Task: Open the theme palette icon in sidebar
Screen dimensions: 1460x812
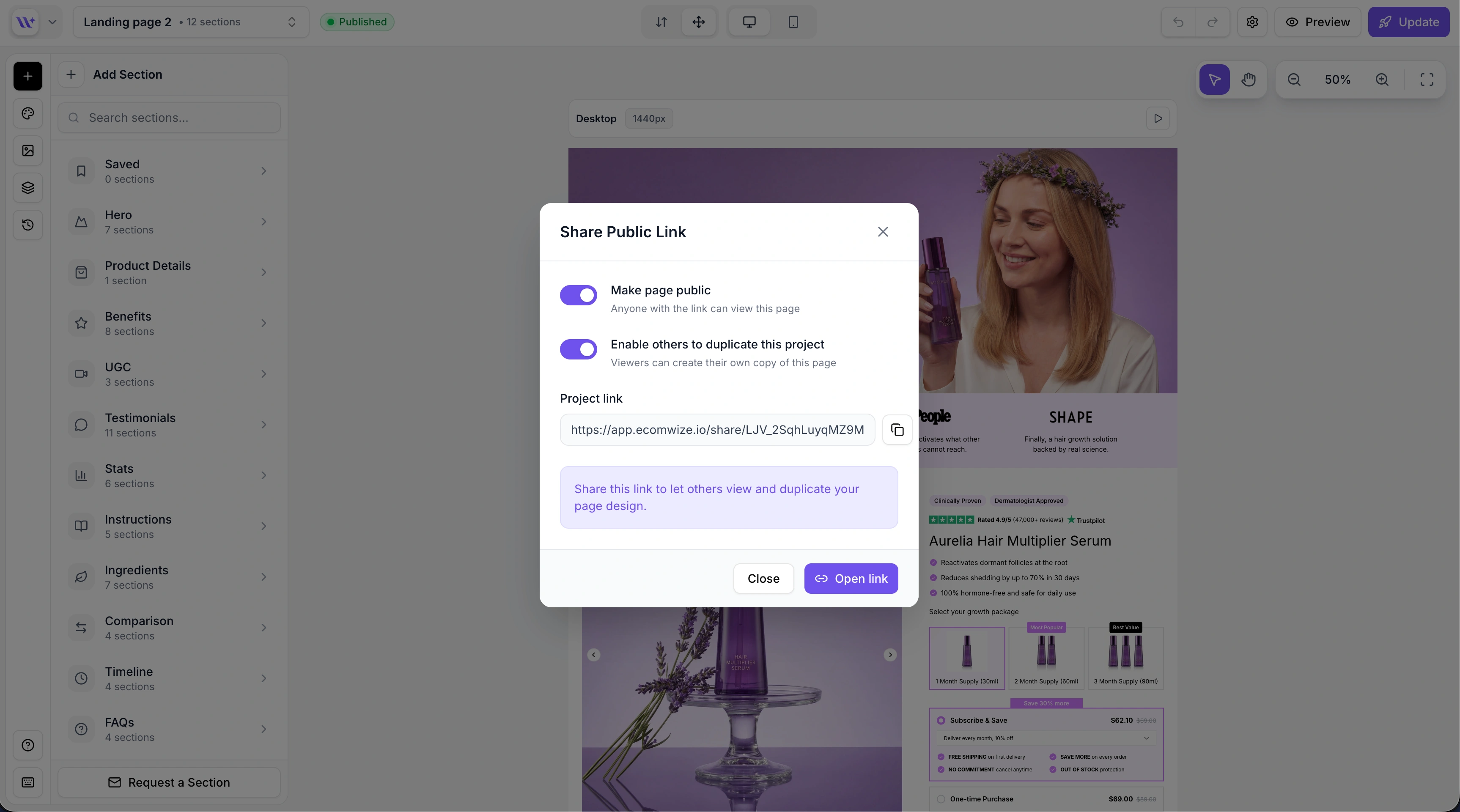Action: (x=28, y=113)
